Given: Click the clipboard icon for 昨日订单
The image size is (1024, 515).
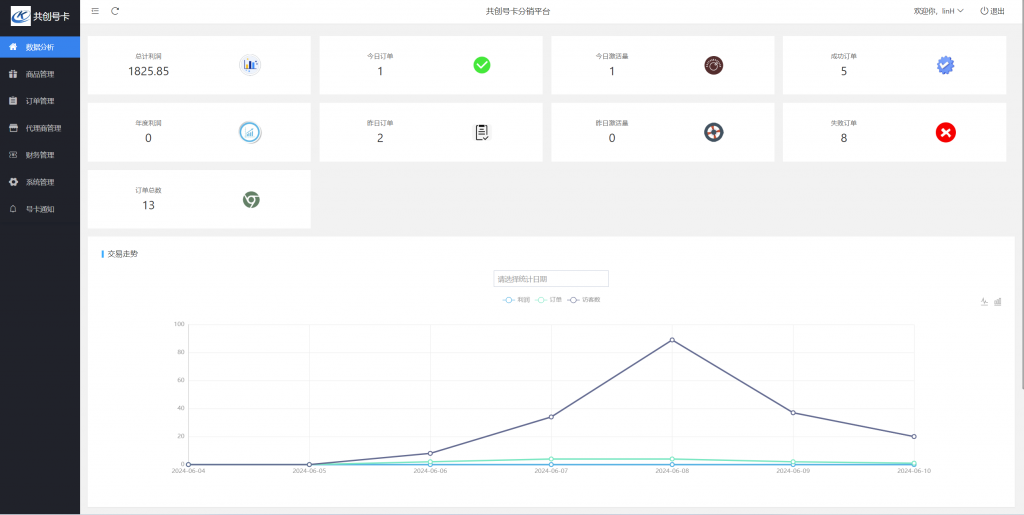Looking at the screenshot, I should [x=482, y=132].
